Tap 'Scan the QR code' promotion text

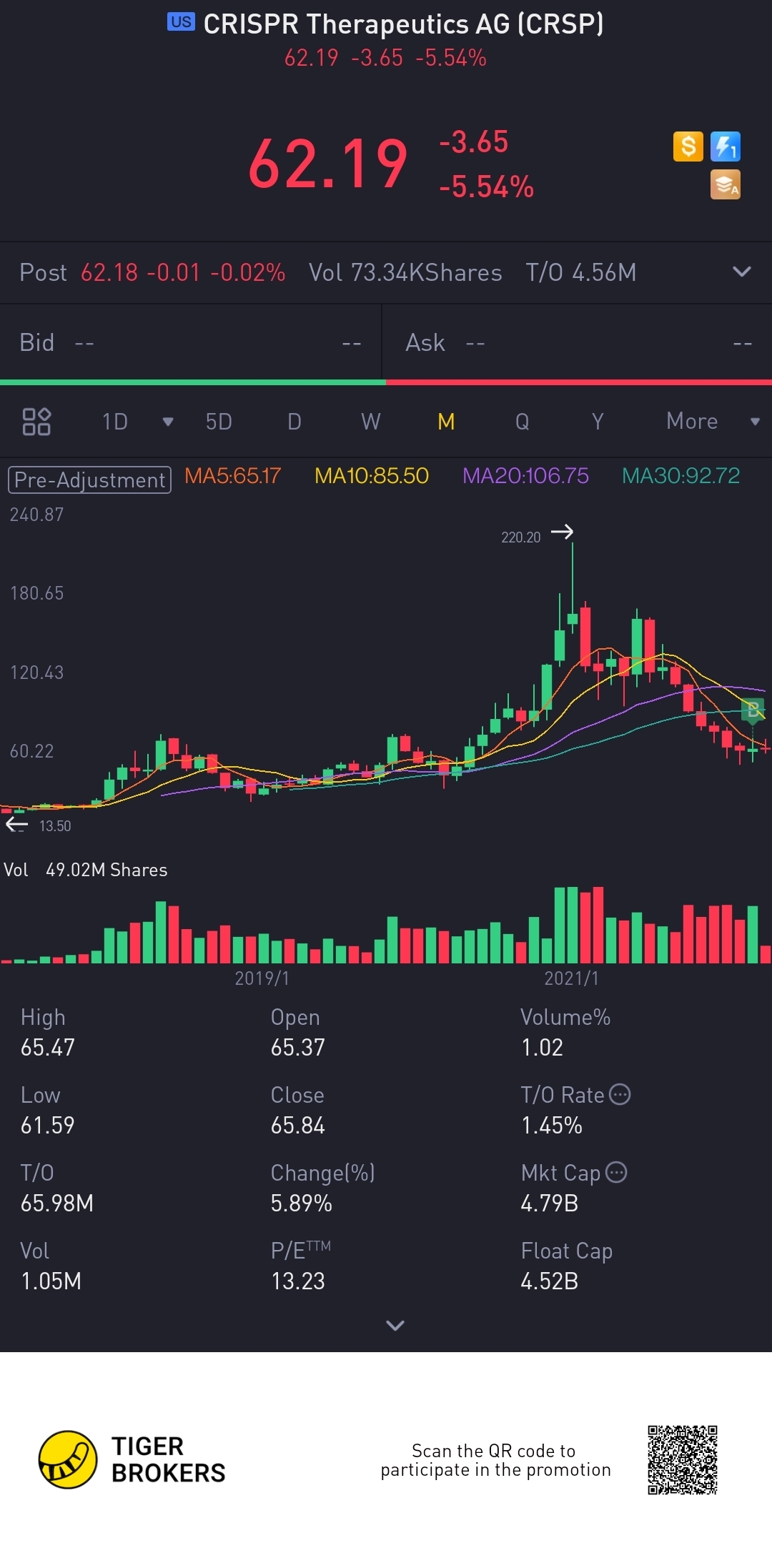coord(495,1460)
